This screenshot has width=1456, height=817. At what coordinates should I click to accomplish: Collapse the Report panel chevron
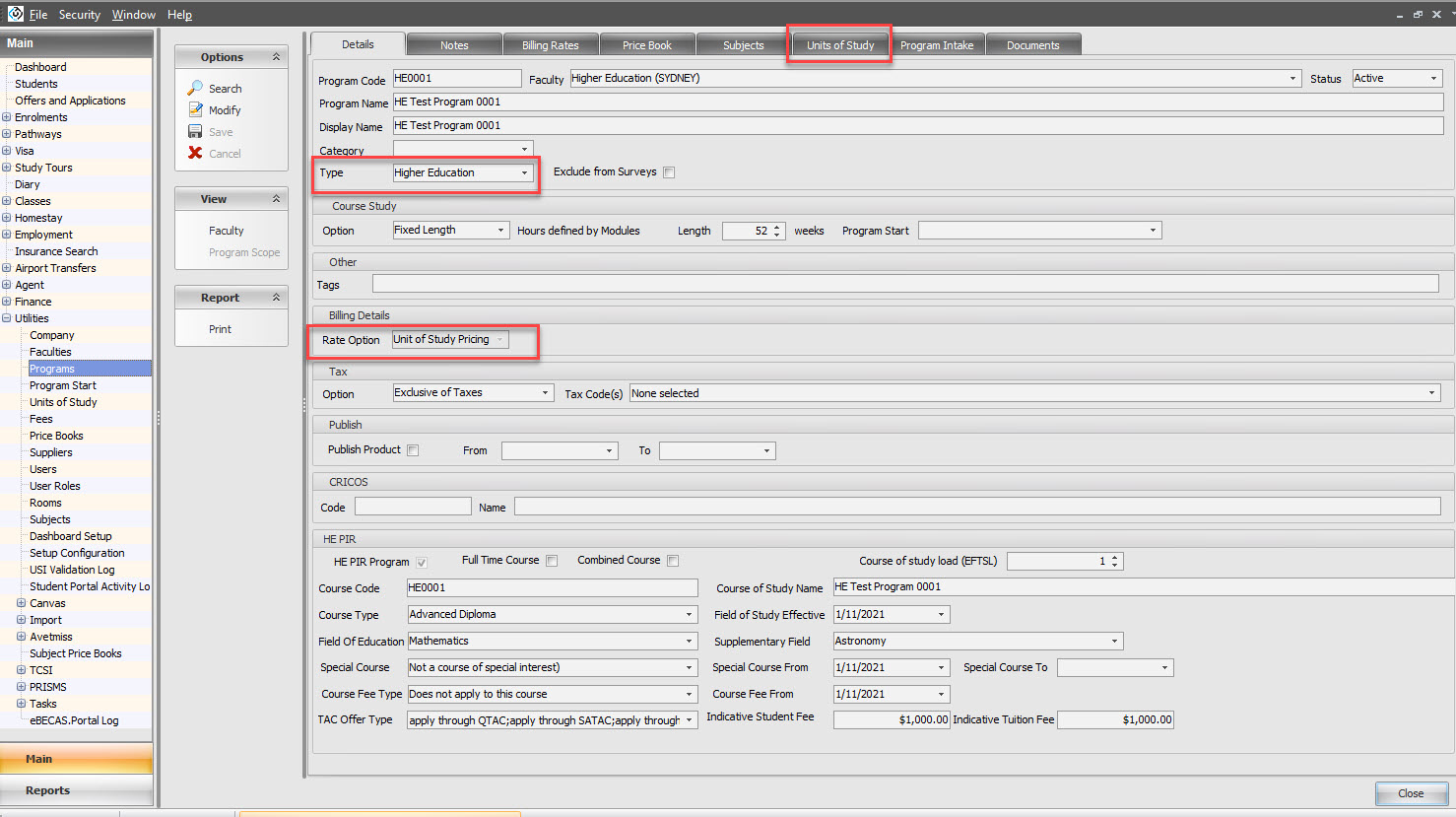[276, 298]
